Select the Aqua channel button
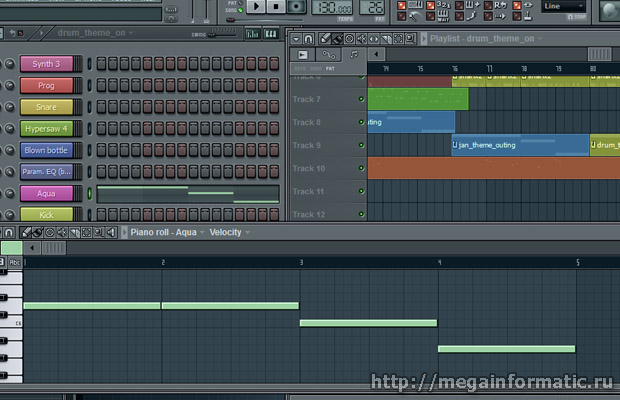 47,193
